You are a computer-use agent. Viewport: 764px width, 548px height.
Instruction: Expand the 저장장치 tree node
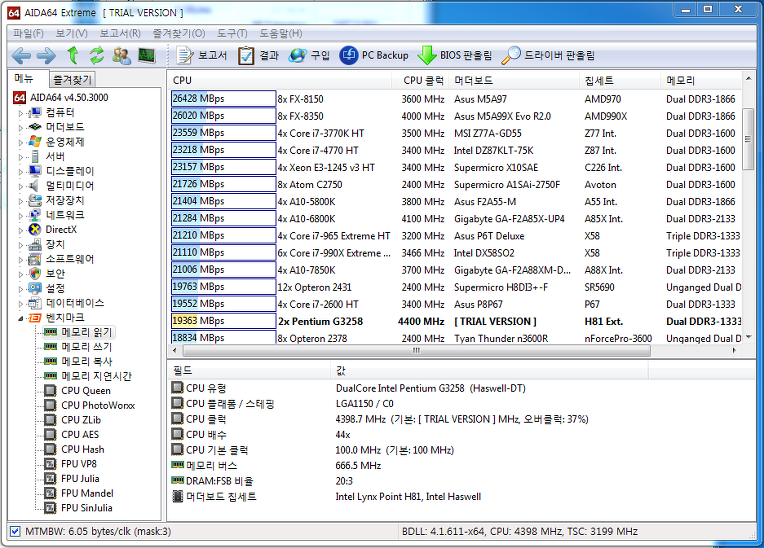(20, 201)
